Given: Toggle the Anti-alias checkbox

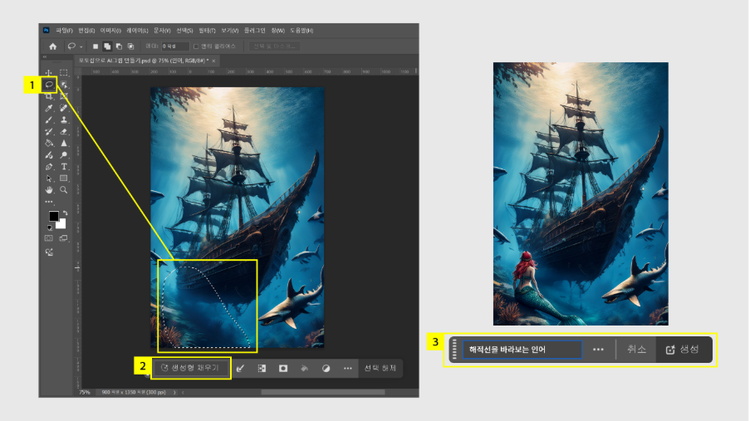Looking at the screenshot, I should point(196,46).
